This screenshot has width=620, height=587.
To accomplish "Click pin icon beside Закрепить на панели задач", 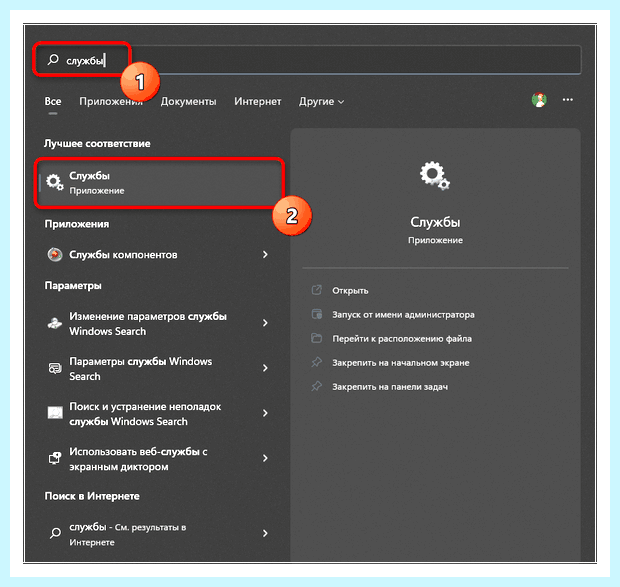I will point(317,386).
